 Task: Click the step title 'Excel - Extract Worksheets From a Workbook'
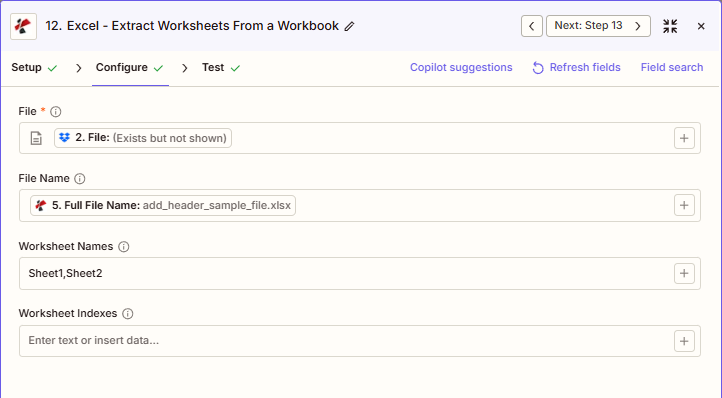(203, 26)
